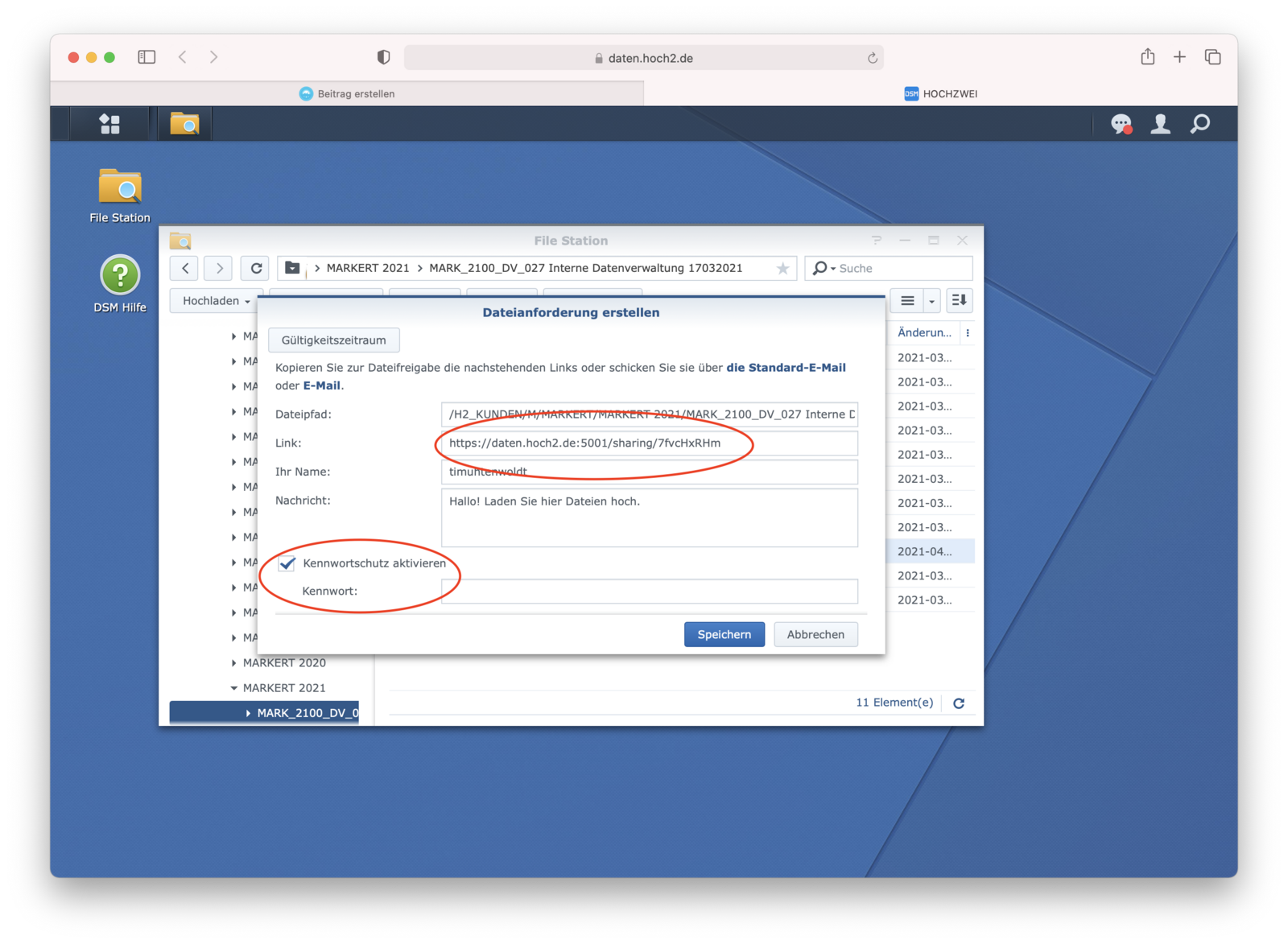Open the Gültigkeitszeitraum settings button
Image resolution: width=1288 pixels, height=944 pixels.
(x=333, y=340)
